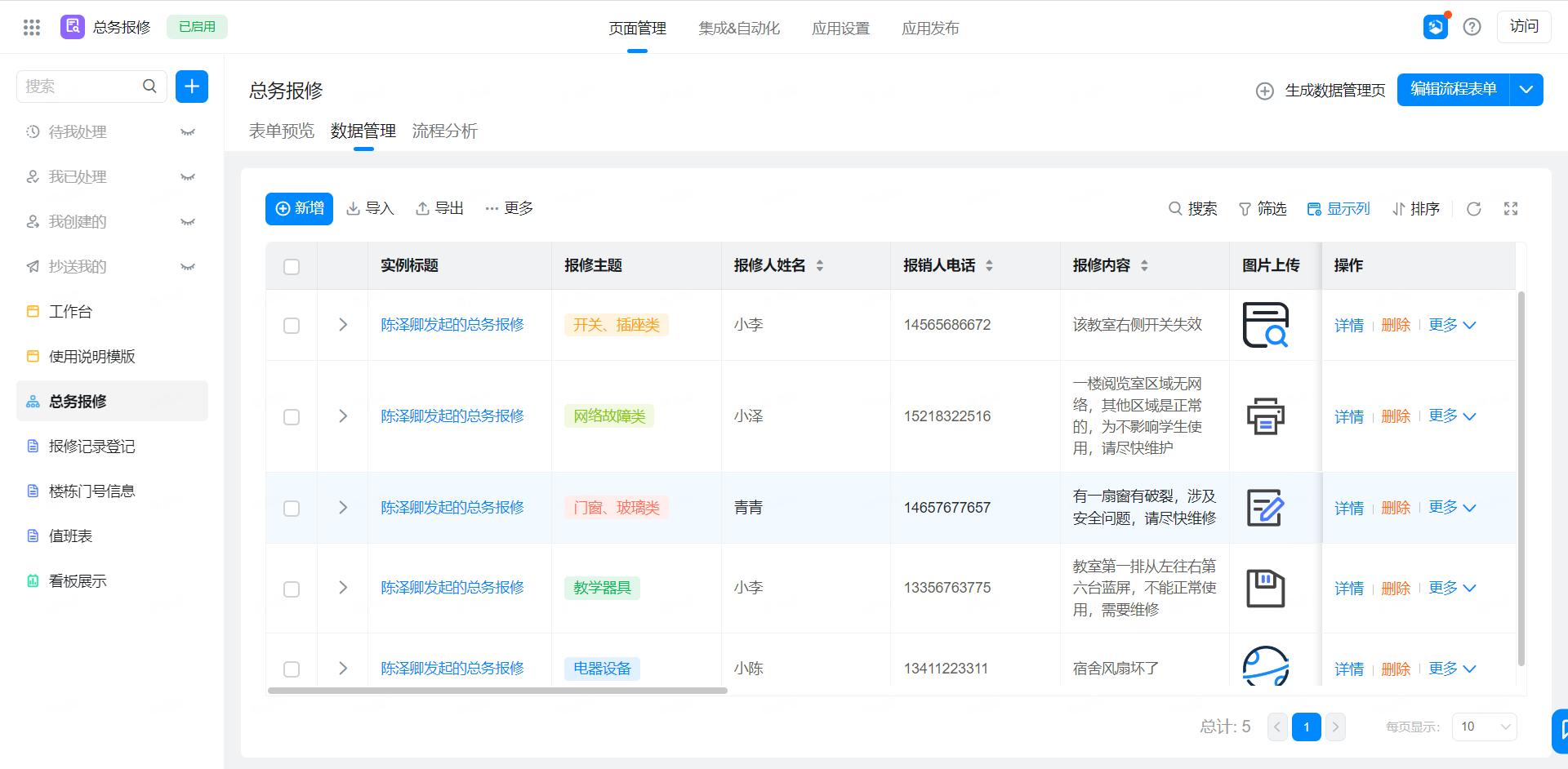Viewport: 1568px width, 769px height.
Task: Open the app grid launcher icon
Action: click(x=32, y=28)
